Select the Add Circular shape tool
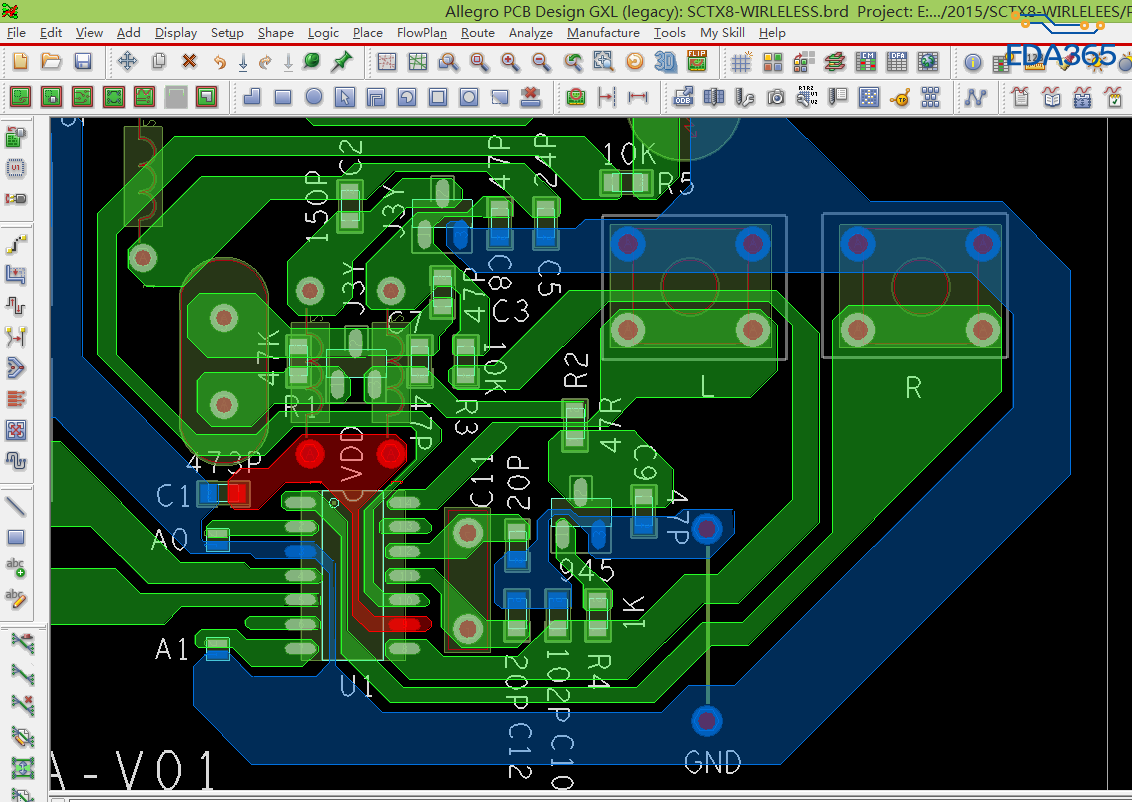The image size is (1132, 802). click(x=314, y=98)
